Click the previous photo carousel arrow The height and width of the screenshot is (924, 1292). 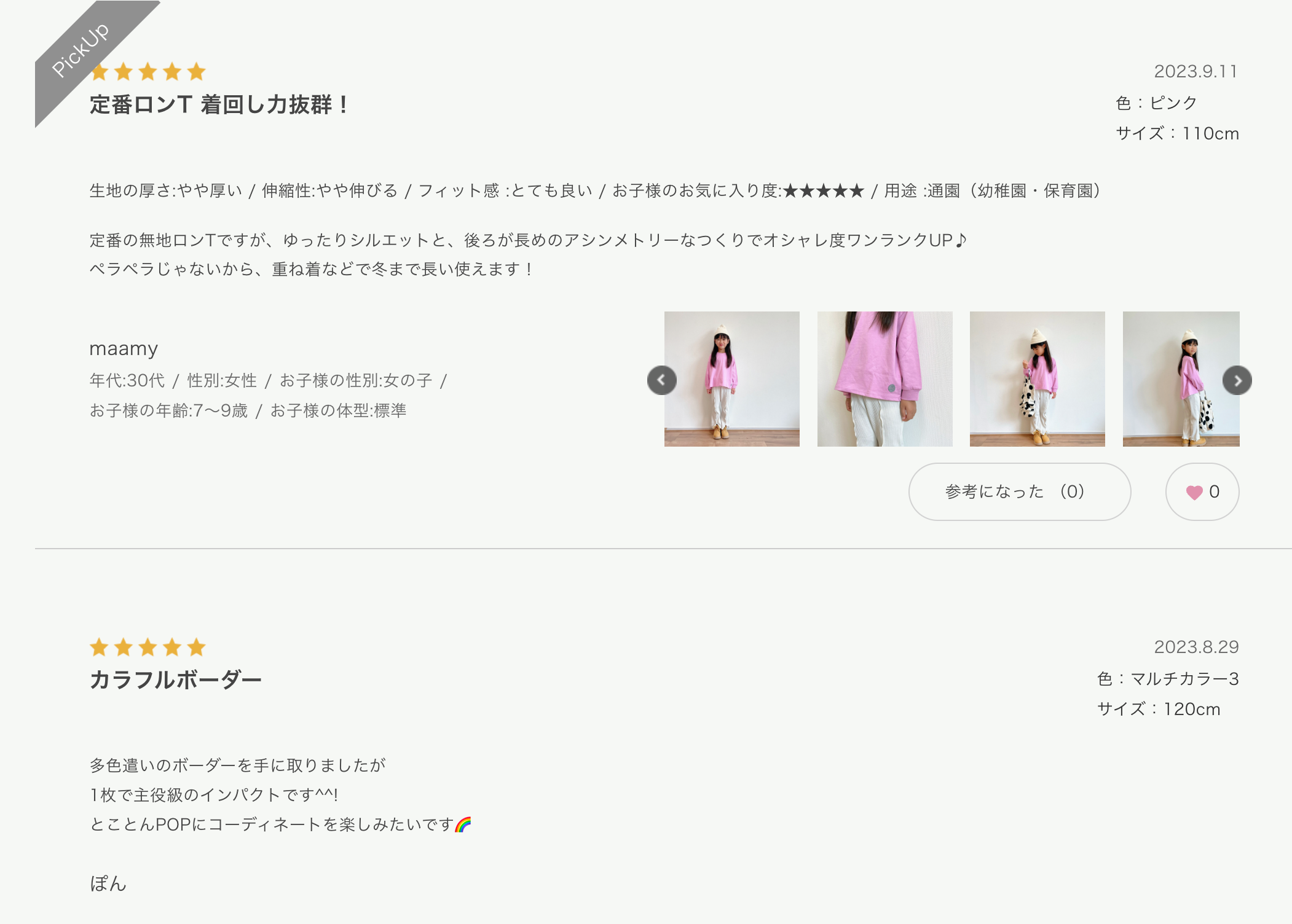(662, 380)
